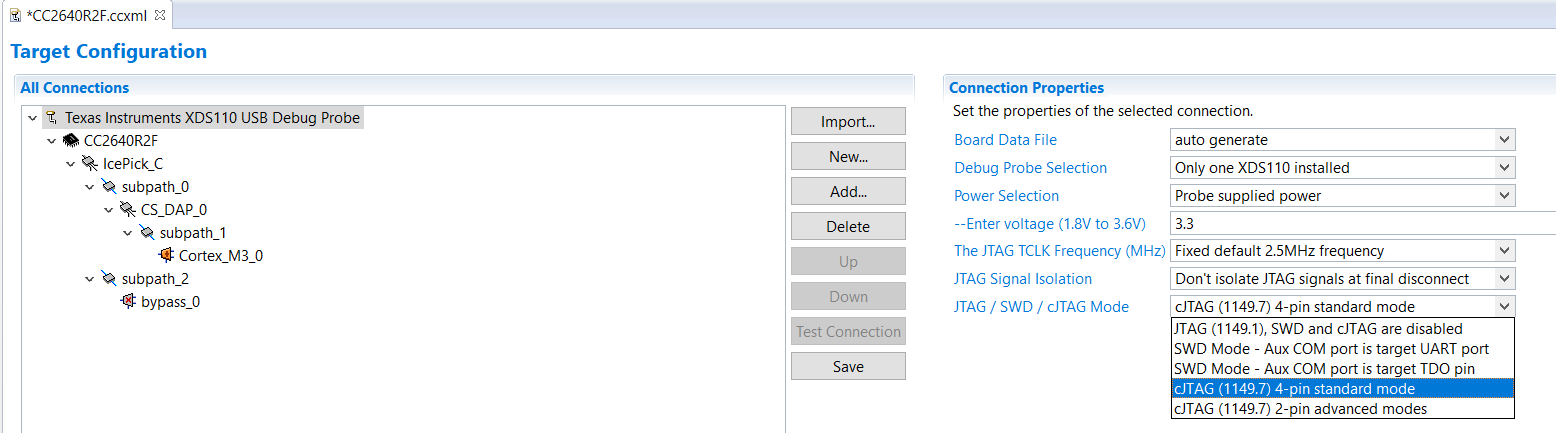The height and width of the screenshot is (433, 1556).
Task: Collapse the subpath_2 tree node
Action: coord(90,279)
